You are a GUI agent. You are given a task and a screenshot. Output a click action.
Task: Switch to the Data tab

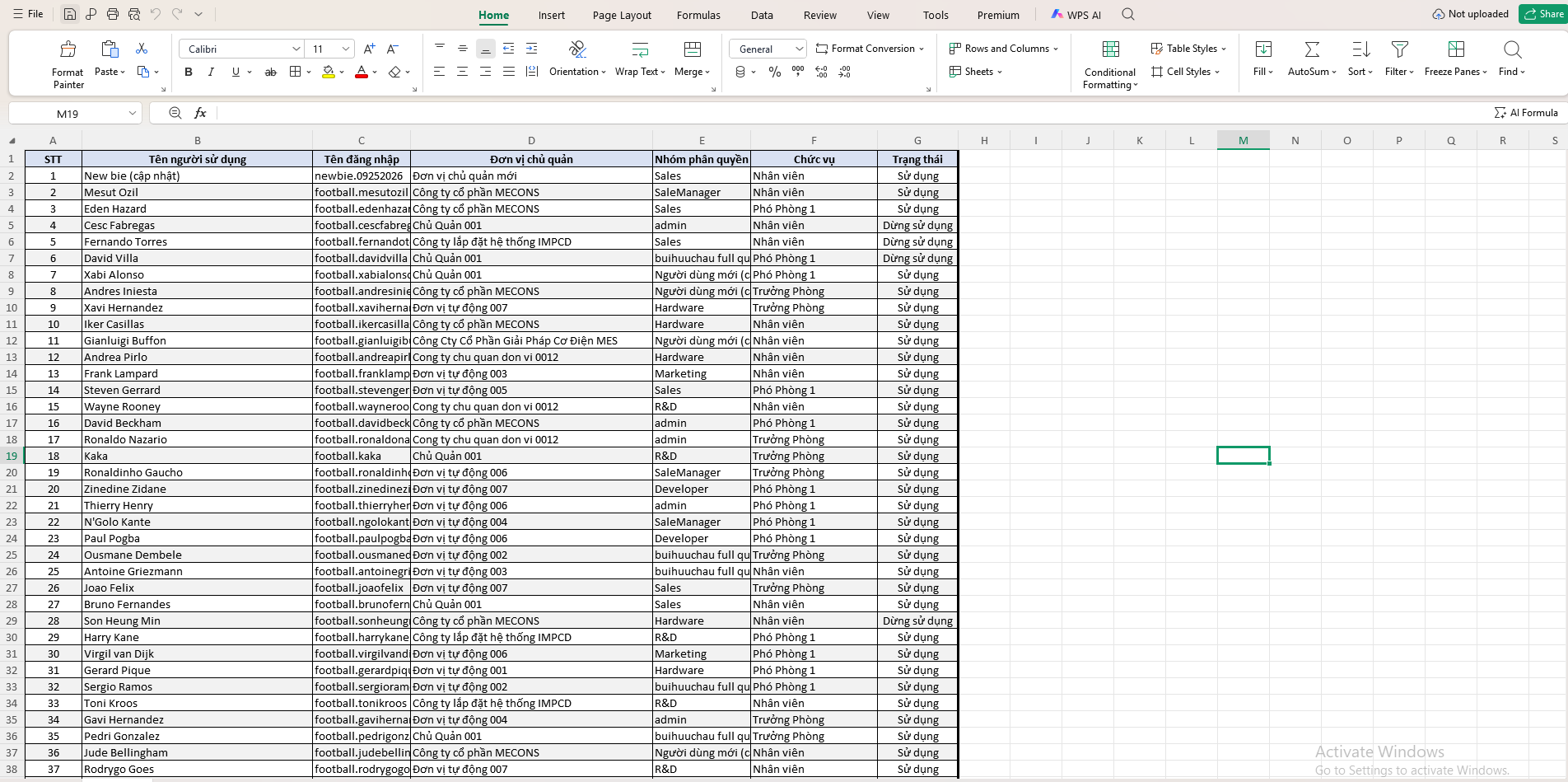click(x=762, y=15)
